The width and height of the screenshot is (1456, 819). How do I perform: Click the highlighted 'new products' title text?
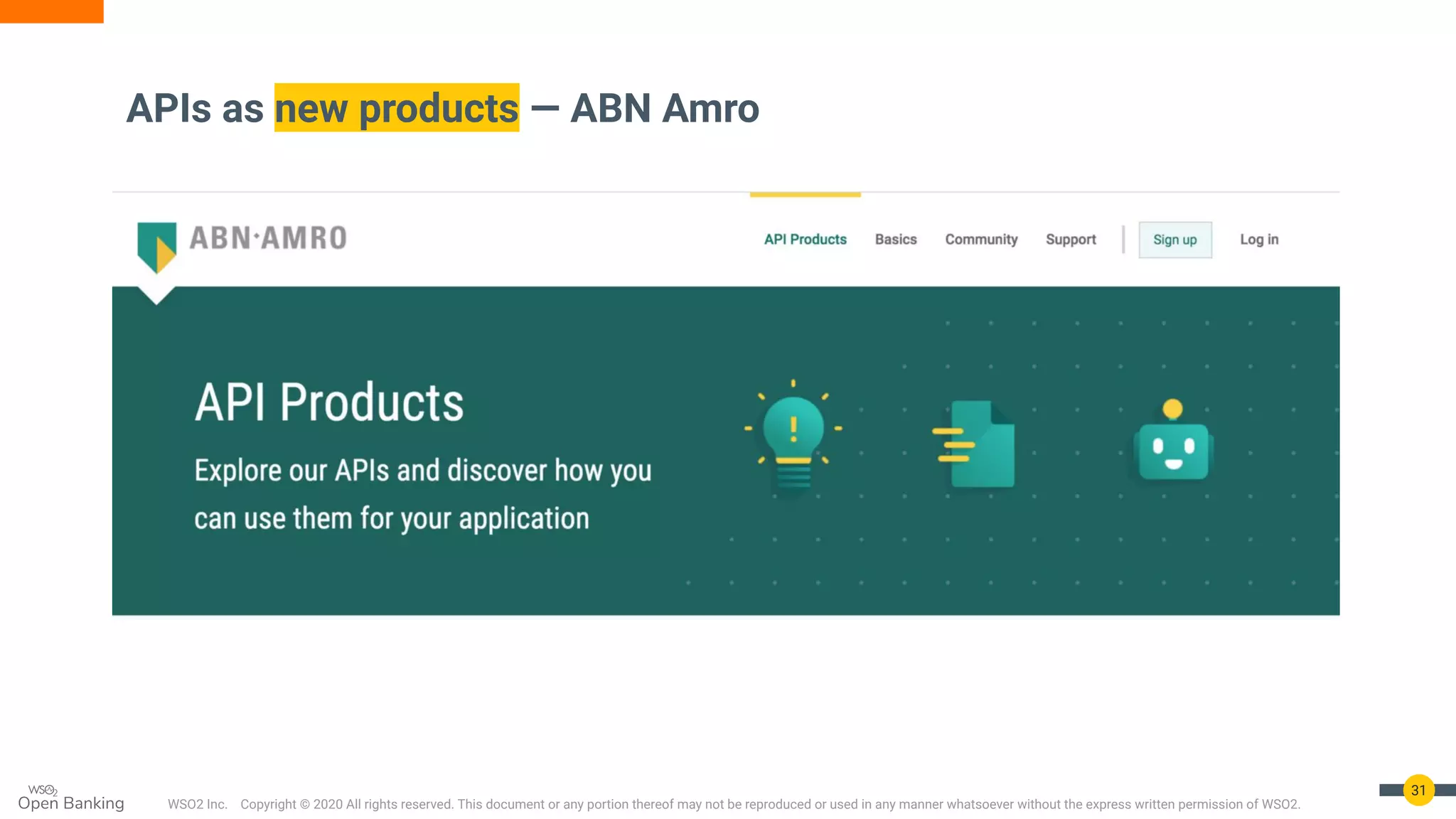397,108
